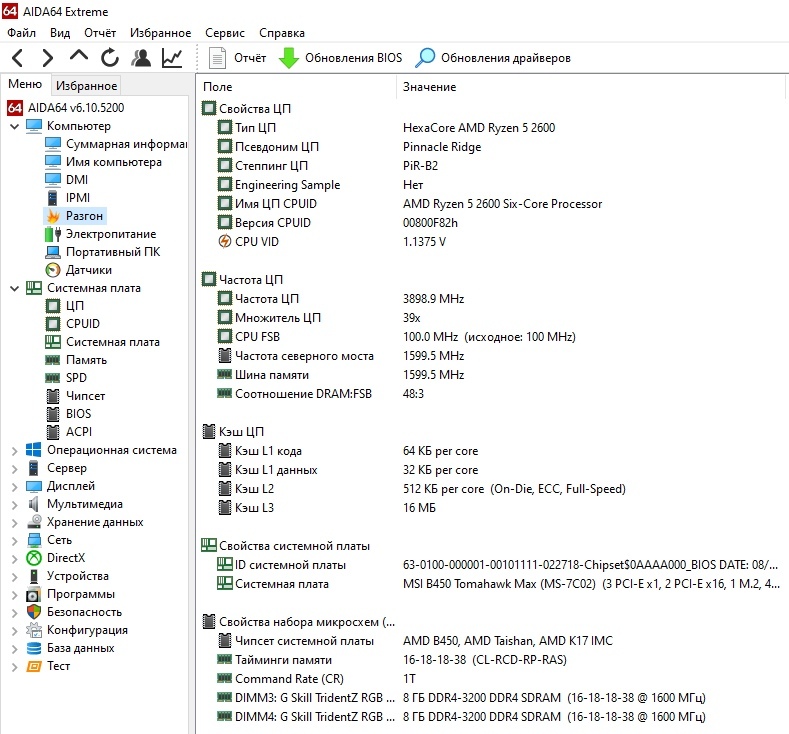Image resolution: width=789 pixels, height=734 pixels.
Task: Select the Разгон flame icon
Action: coord(53,216)
